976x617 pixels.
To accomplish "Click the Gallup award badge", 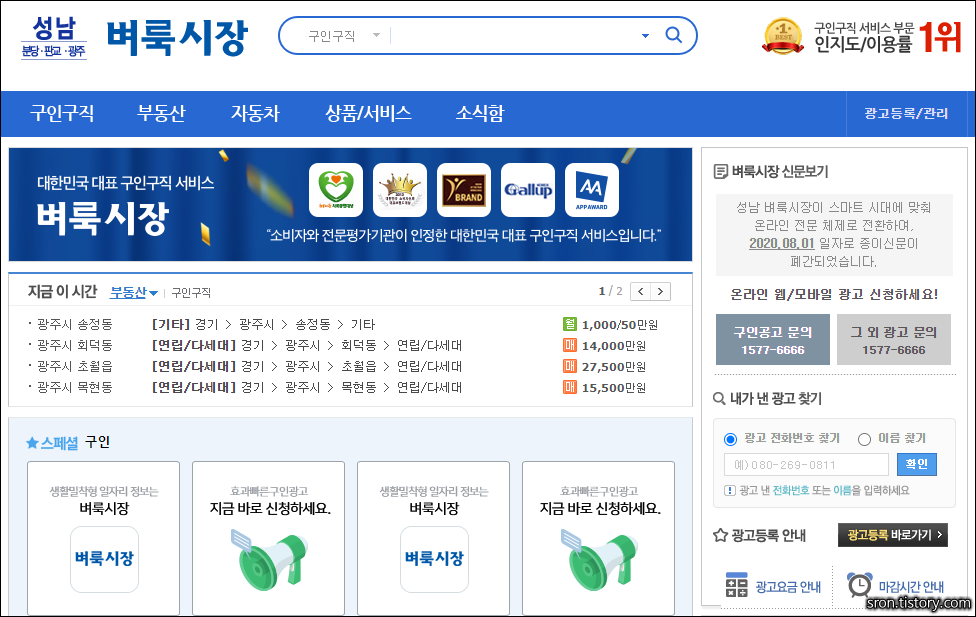I will (528, 190).
